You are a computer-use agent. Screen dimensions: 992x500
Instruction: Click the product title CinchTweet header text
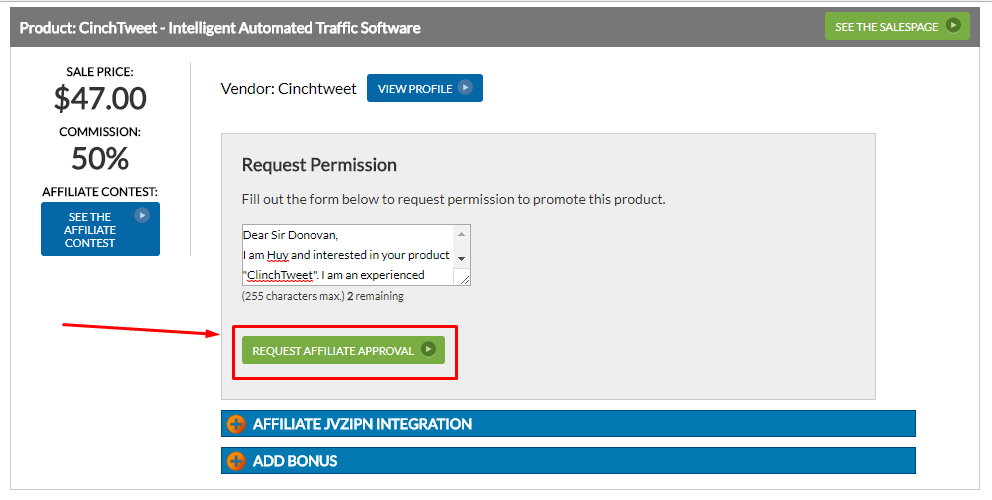tap(220, 28)
